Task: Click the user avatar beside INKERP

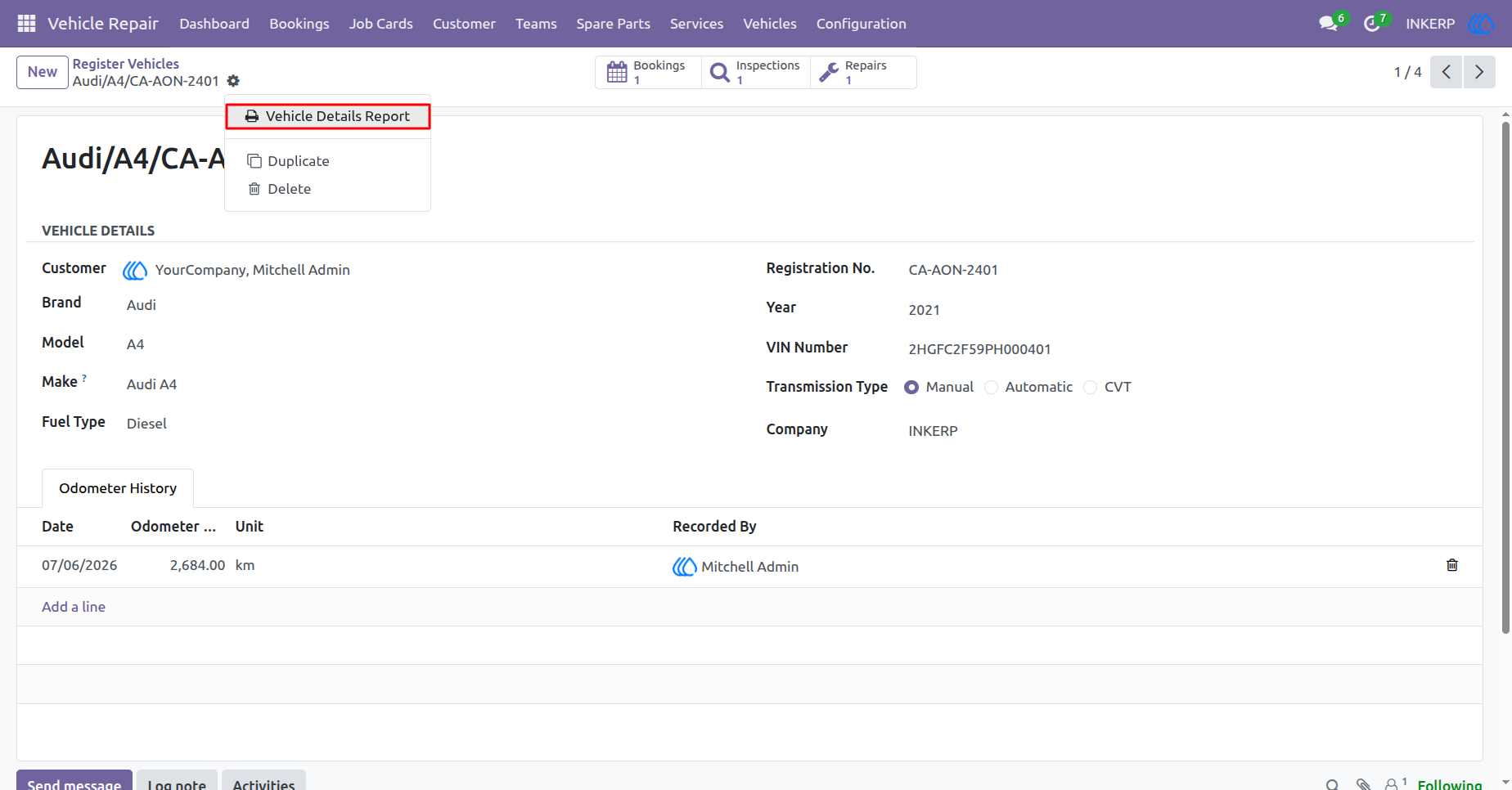Action: coord(1480,24)
